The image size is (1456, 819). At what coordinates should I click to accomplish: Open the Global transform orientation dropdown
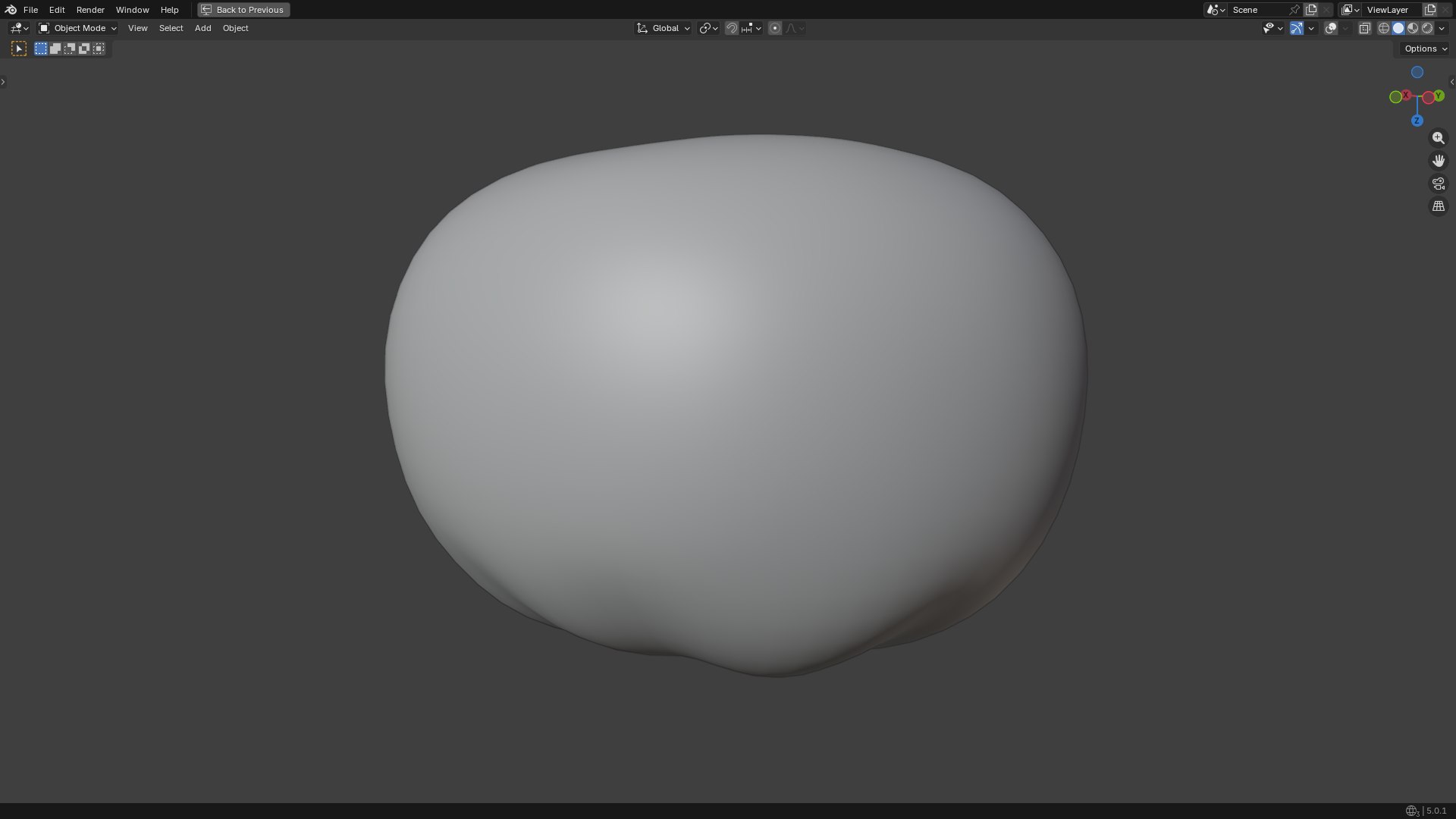point(663,28)
